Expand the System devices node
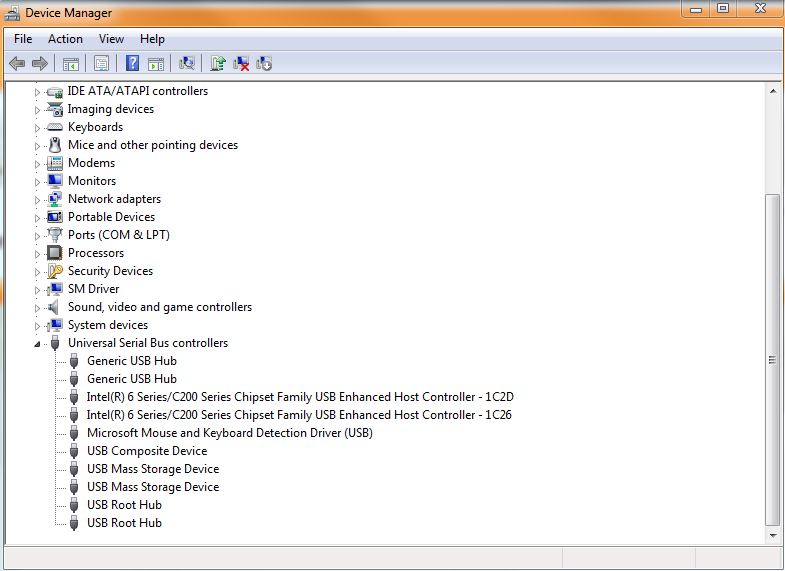785x571 pixels. click(37, 326)
